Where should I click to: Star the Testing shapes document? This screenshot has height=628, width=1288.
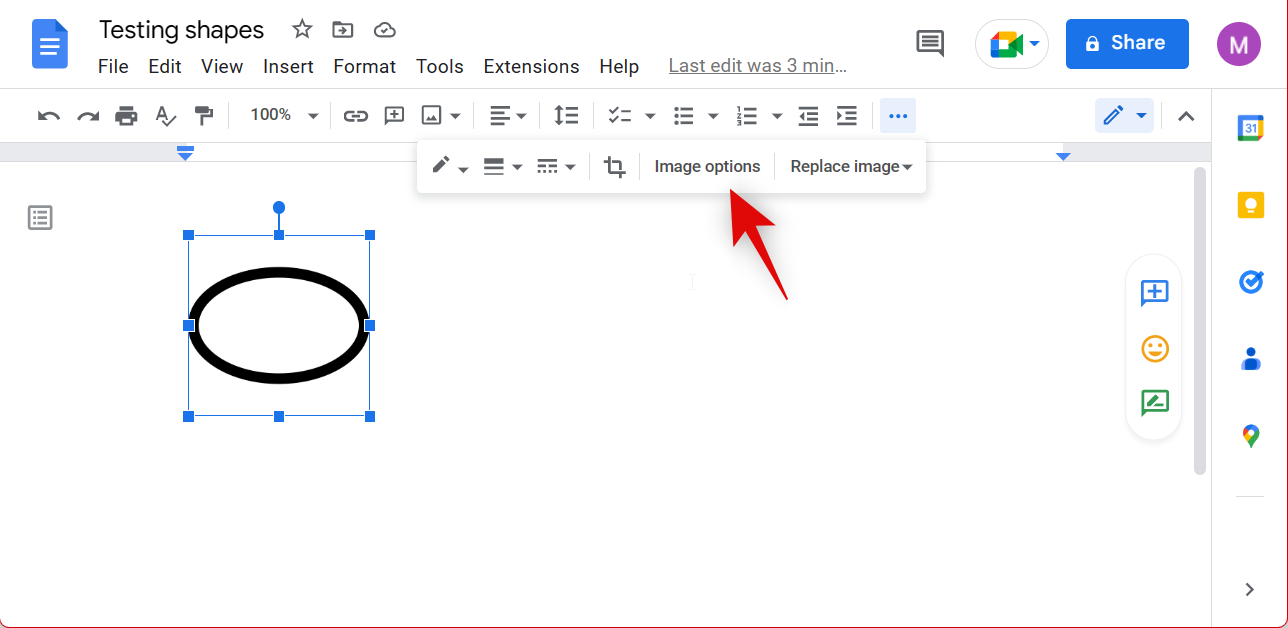point(302,30)
